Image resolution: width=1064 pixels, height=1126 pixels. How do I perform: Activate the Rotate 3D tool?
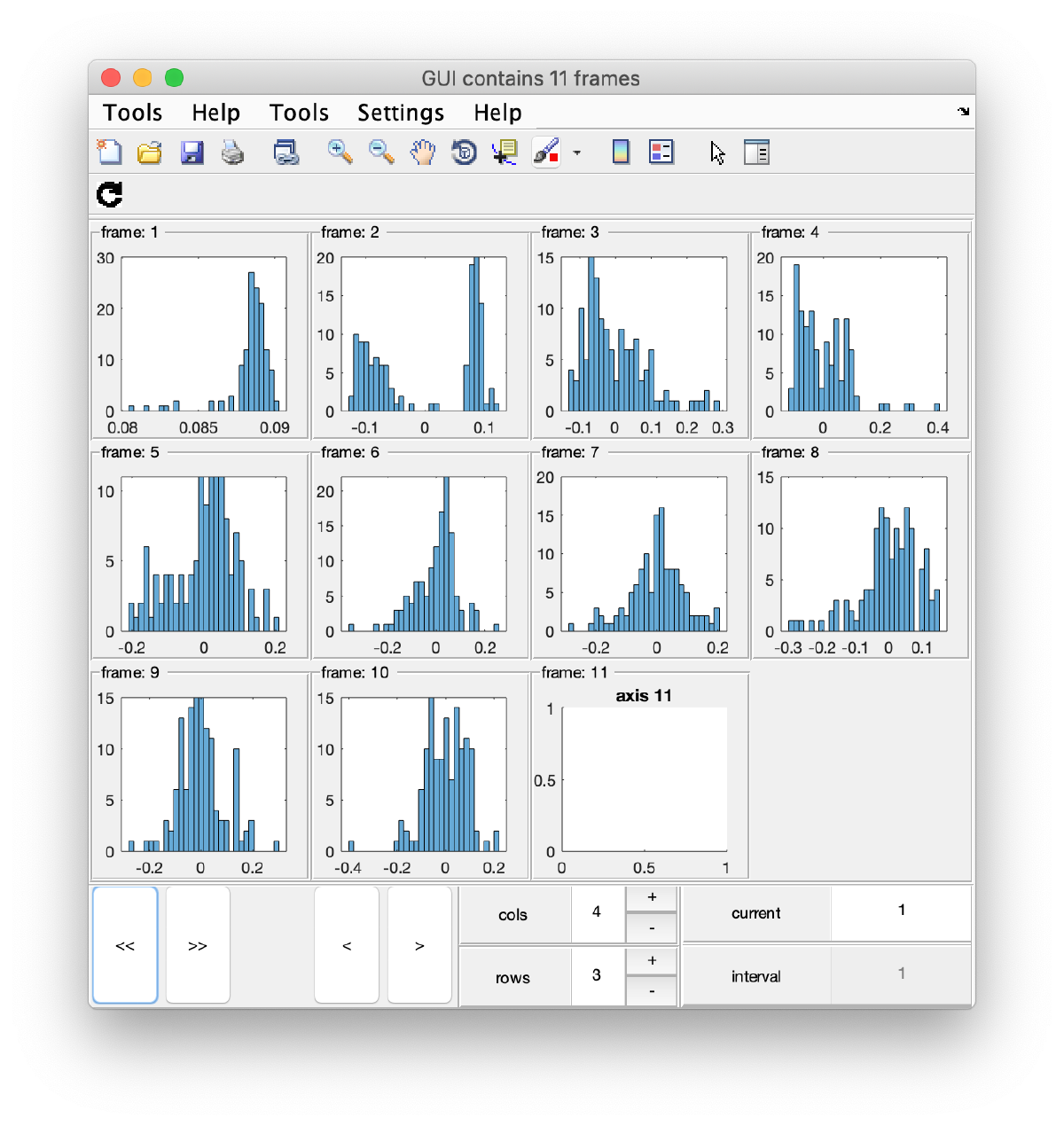(x=464, y=152)
